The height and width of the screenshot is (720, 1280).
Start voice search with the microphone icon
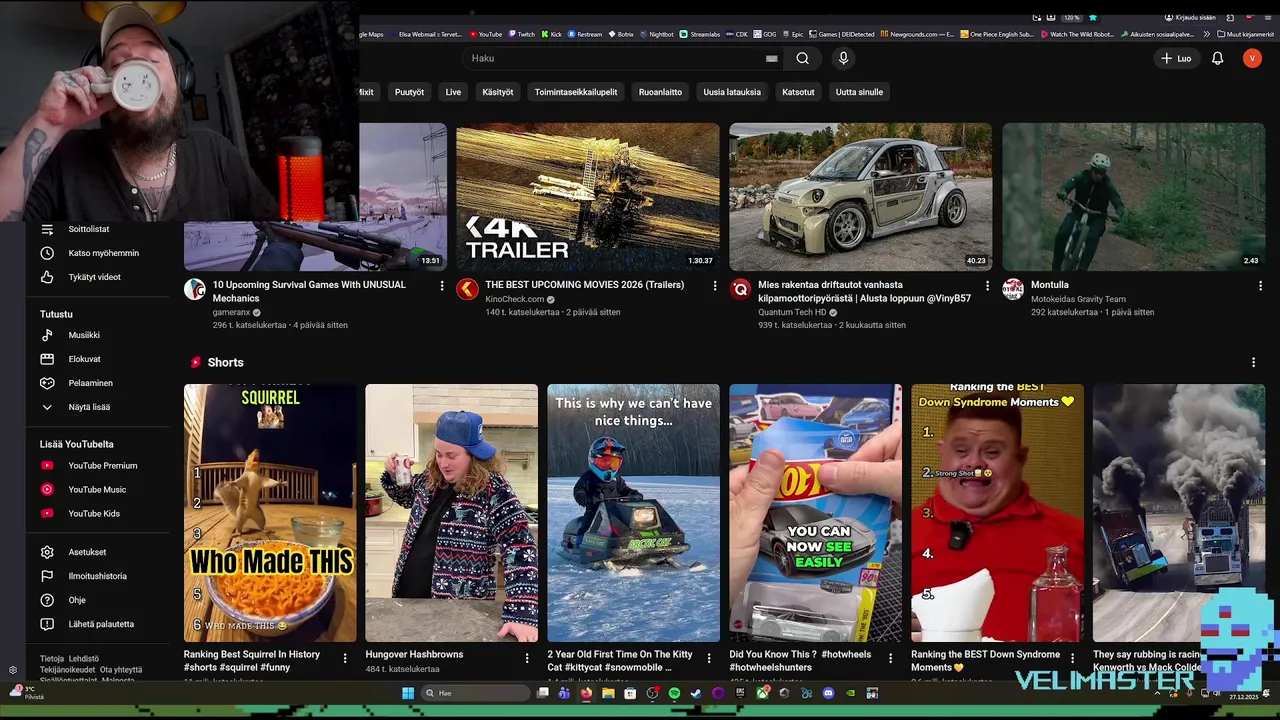[x=843, y=58]
